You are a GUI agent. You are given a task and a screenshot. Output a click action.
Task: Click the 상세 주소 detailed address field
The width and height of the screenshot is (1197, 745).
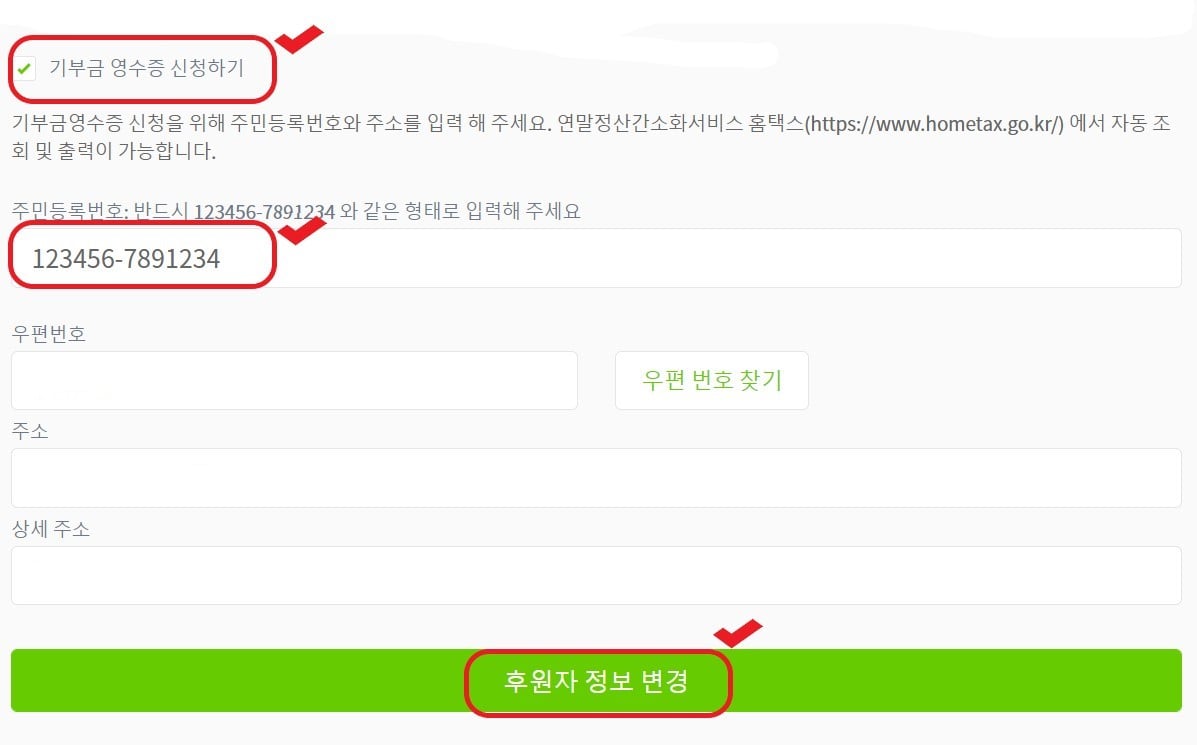[x=596, y=576]
